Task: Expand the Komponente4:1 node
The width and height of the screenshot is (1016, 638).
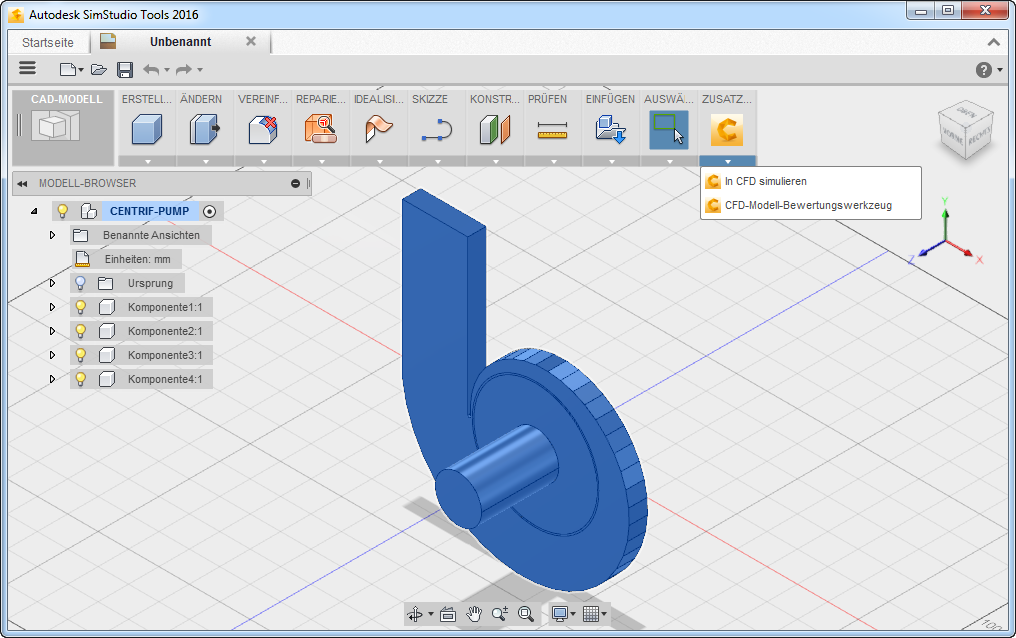Action: click(x=52, y=379)
